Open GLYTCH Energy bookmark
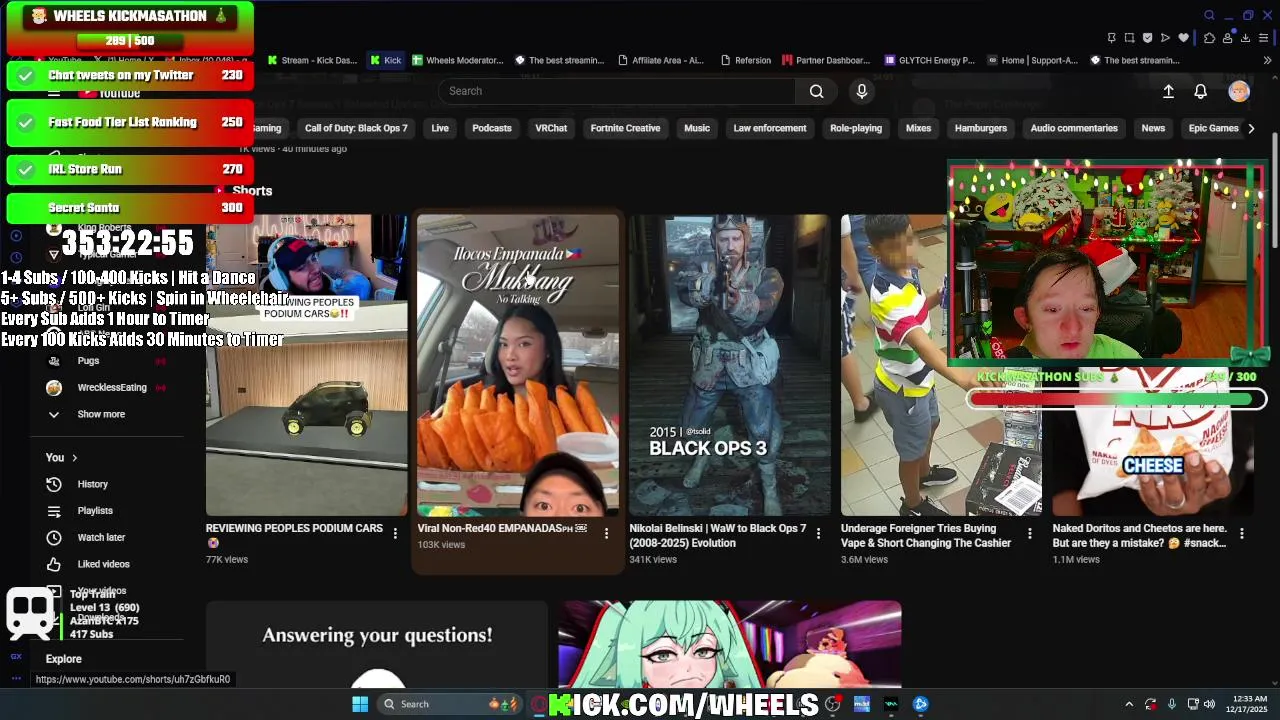The width and height of the screenshot is (1280, 720). point(930,60)
